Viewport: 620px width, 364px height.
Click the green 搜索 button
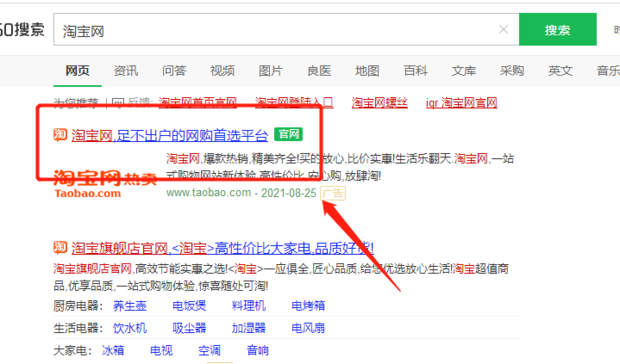(558, 29)
